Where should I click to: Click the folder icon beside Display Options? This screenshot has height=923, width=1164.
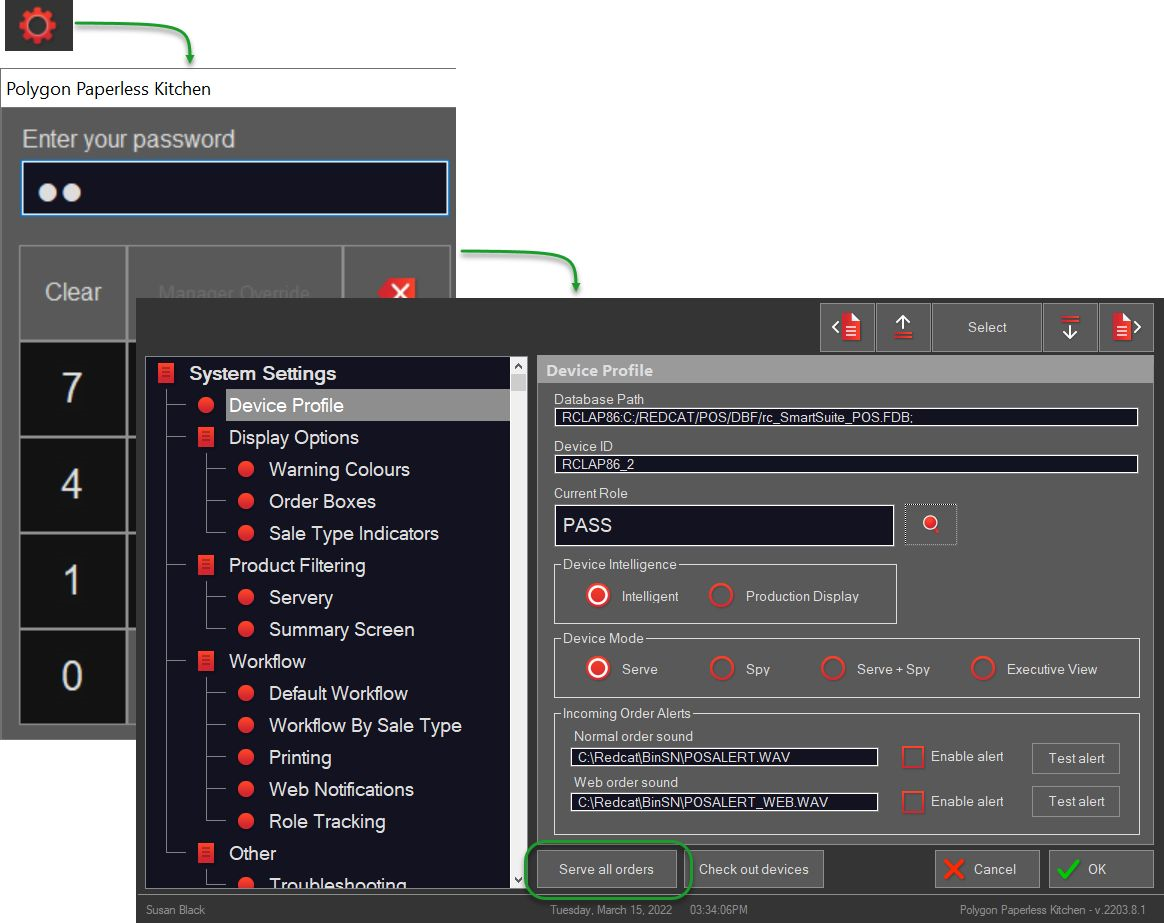pyautogui.click(x=206, y=437)
